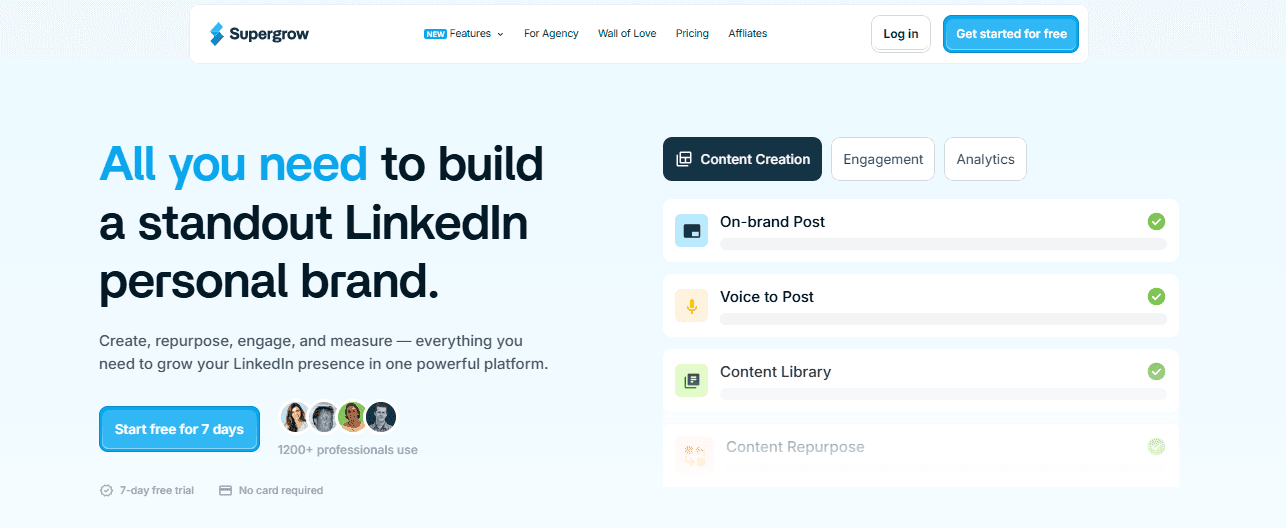Switch to the Engagement tab
This screenshot has width=1286, height=528.
tap(883, 159)
